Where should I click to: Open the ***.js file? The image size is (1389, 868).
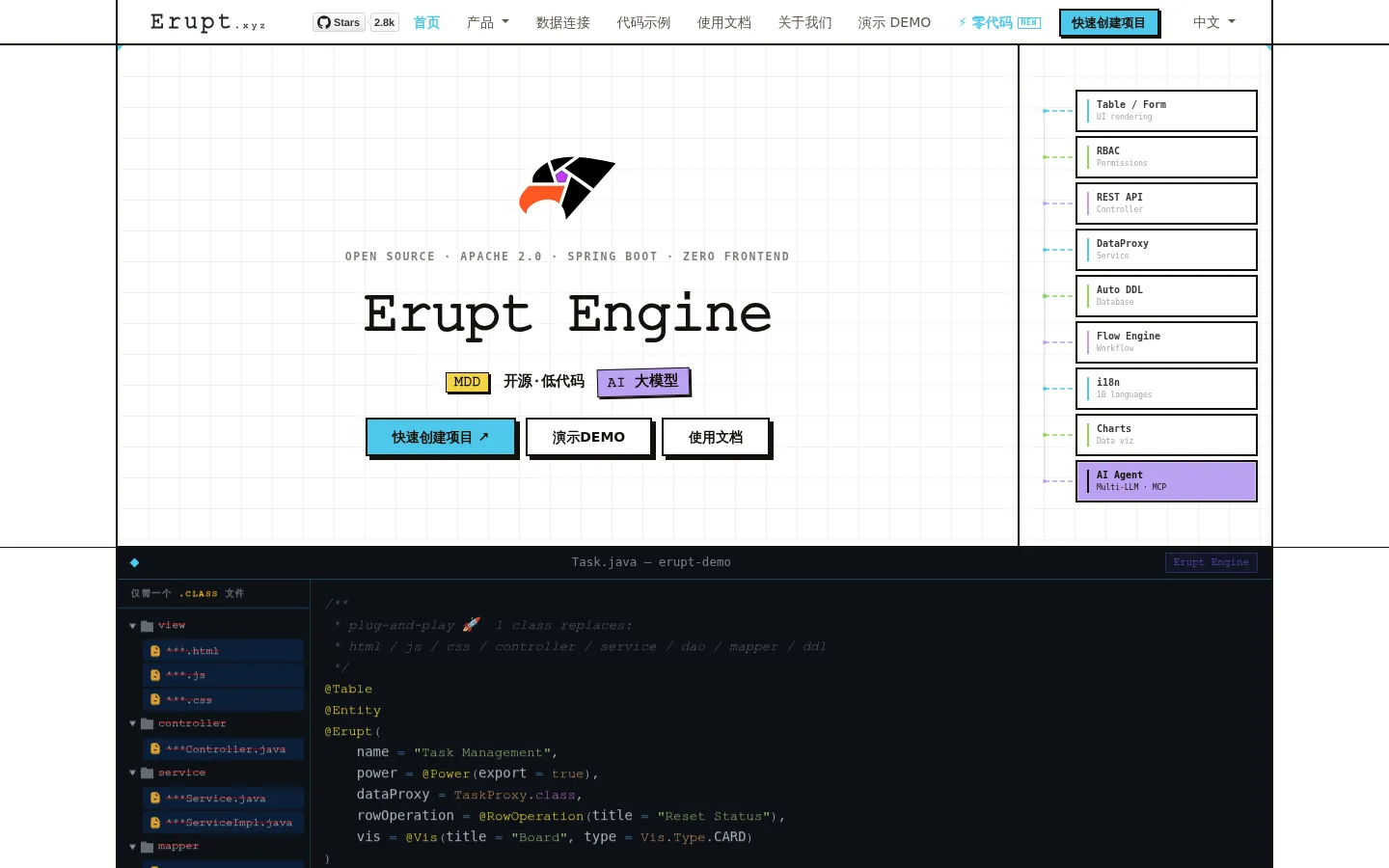[223, 675]
